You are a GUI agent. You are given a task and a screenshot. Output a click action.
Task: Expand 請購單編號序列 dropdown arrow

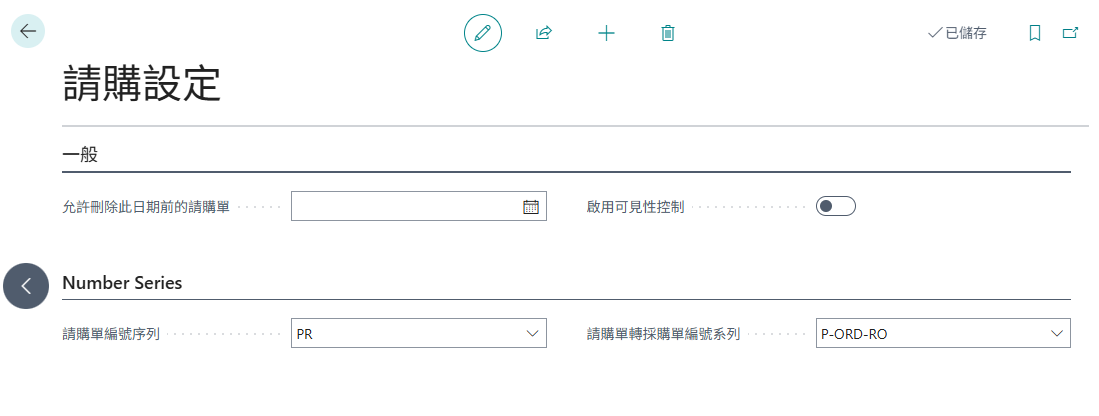point(532,334)
